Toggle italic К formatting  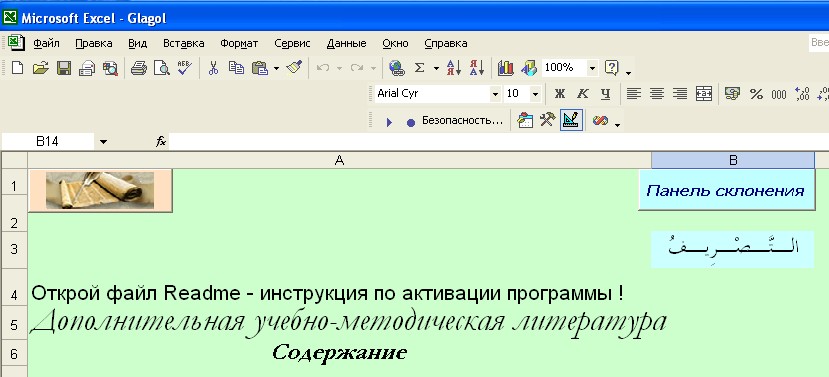point(582,94)
